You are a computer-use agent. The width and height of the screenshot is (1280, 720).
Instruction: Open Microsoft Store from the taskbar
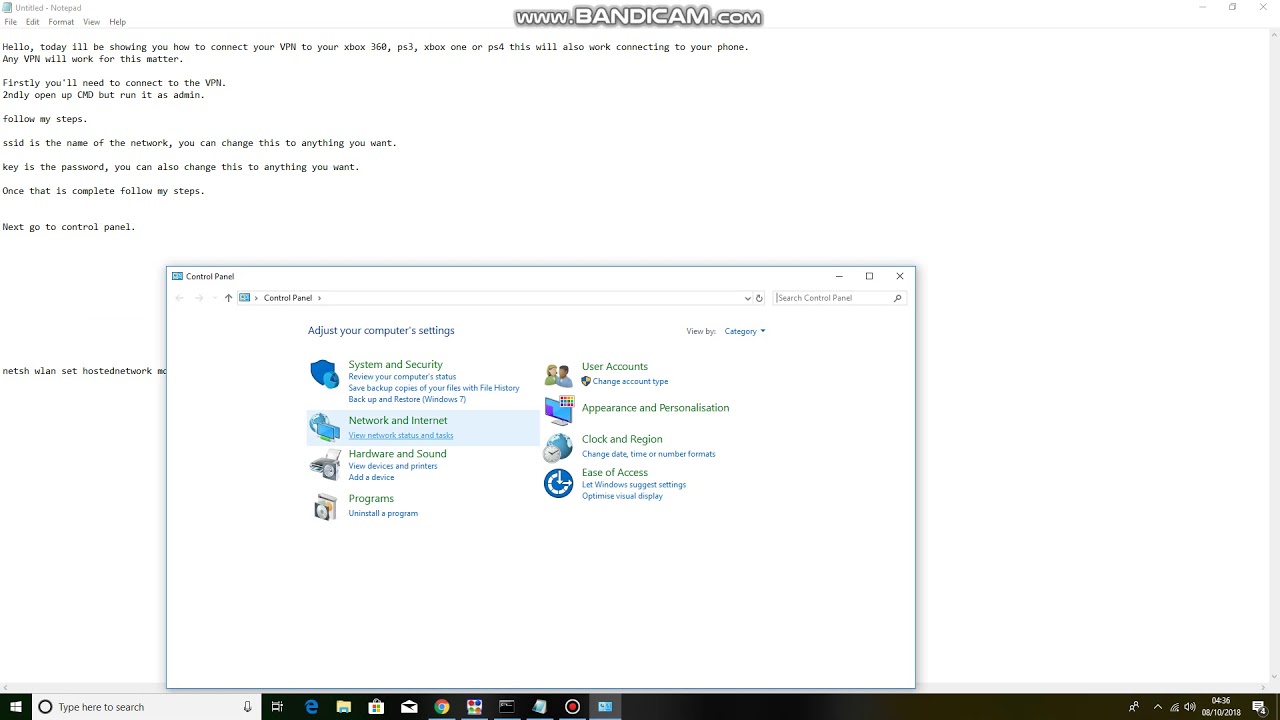tap(376, 707)
